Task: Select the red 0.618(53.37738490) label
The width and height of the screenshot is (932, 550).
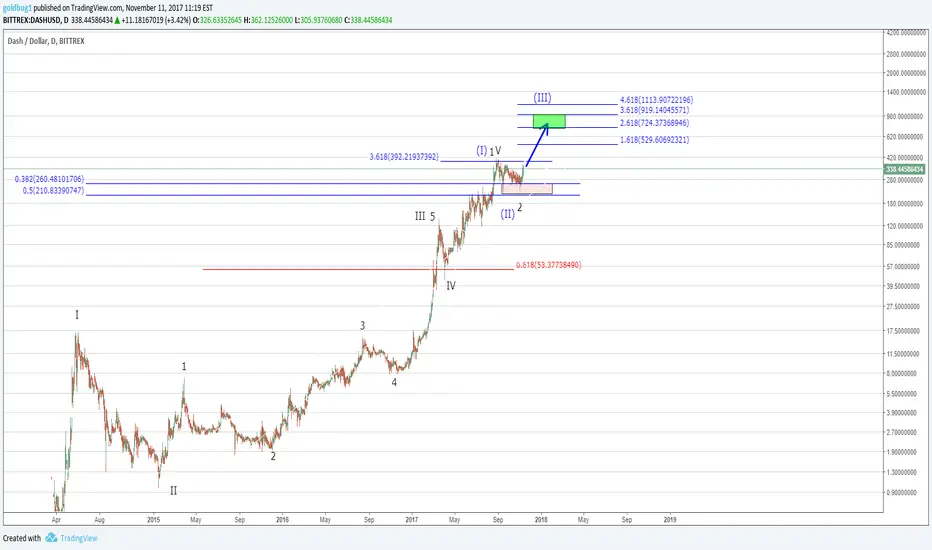Action: [548, 265]
